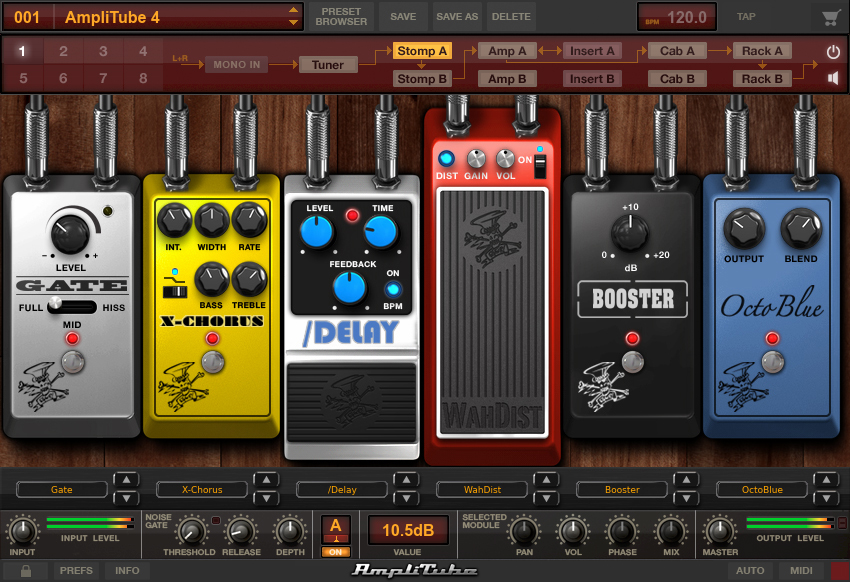
Task: Open the OctoBlue stomp slot selector
Action: pos(762,489)
